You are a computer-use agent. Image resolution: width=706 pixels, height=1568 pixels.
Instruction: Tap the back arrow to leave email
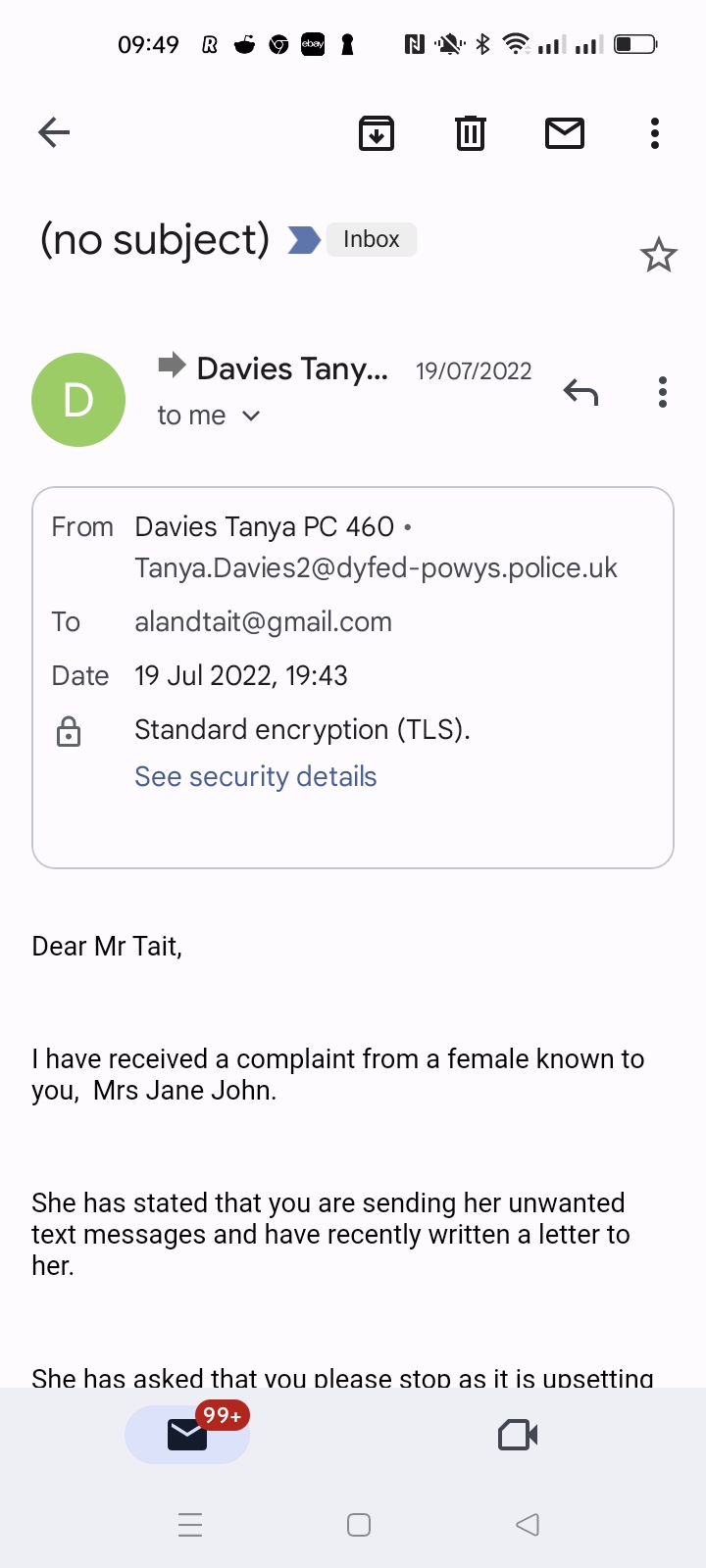tap(54, 132)
